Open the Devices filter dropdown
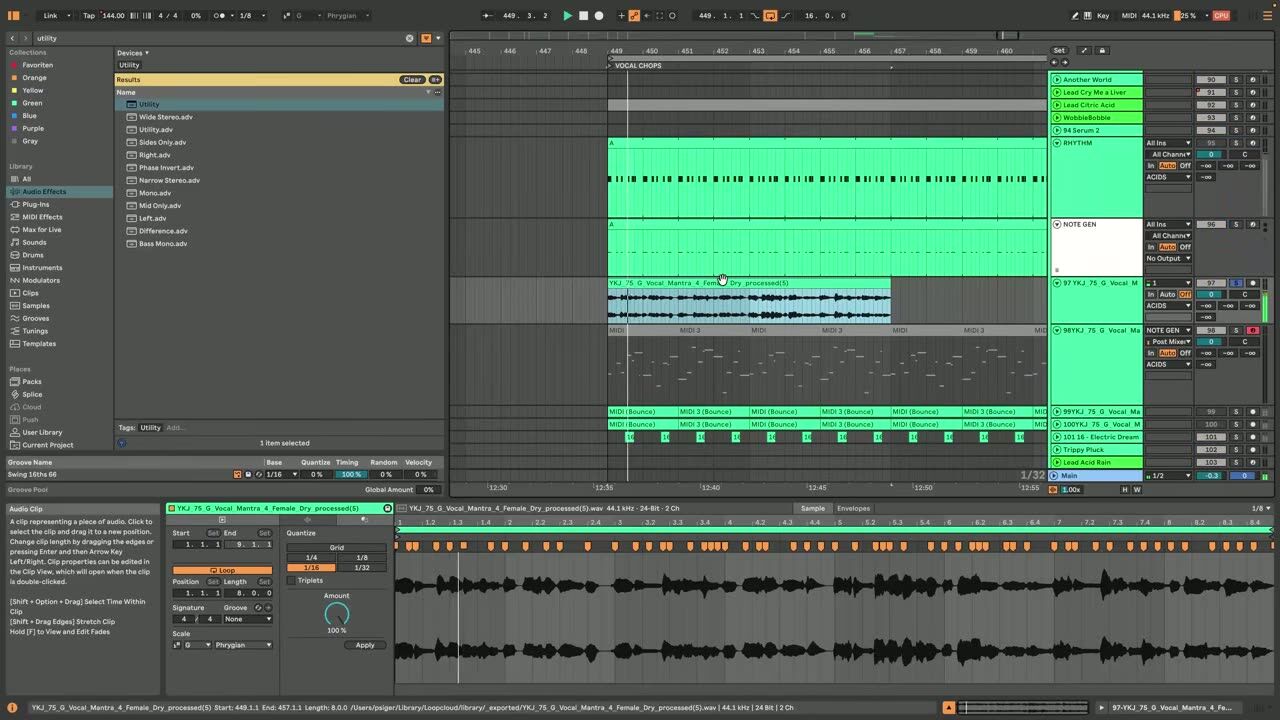Viewport: 1280px width, 720px height. point(132,53)
